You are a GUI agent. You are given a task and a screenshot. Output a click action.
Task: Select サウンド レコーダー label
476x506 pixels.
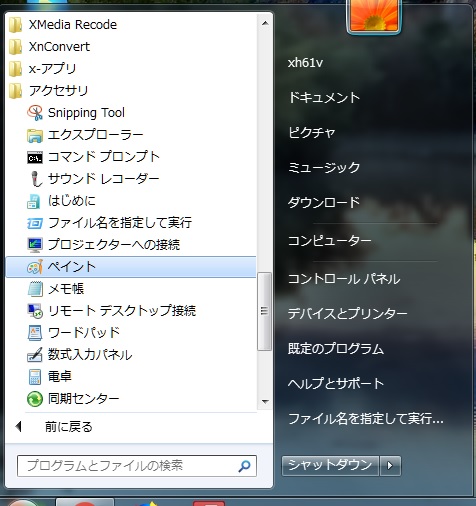(104, 179)
